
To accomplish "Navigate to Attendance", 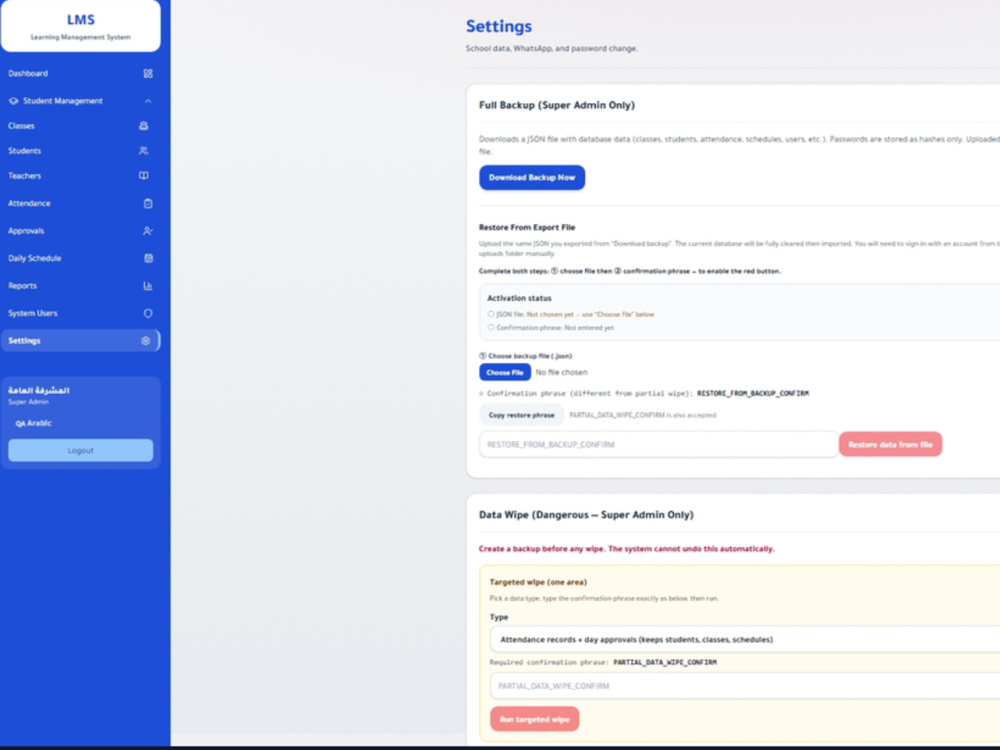I will [80, 203].
